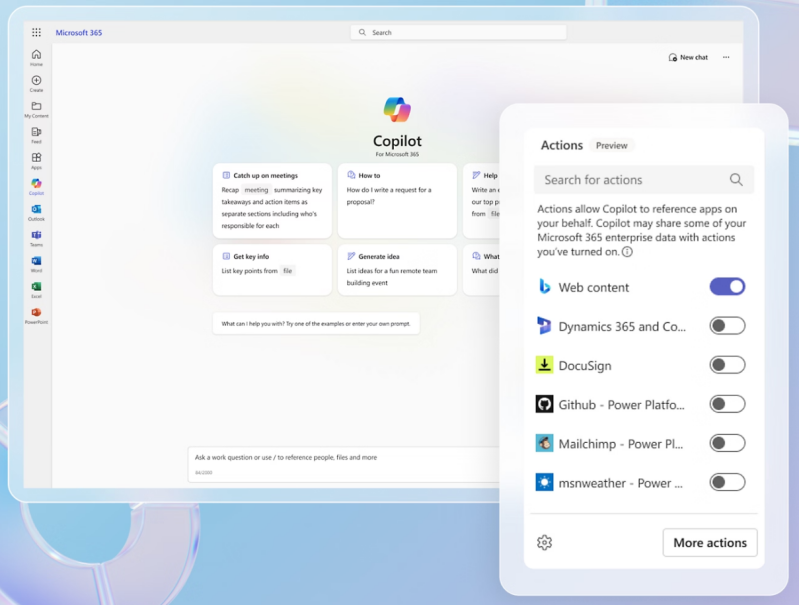
Task: Open Create in the left sidebar
Action: (36, 84)
